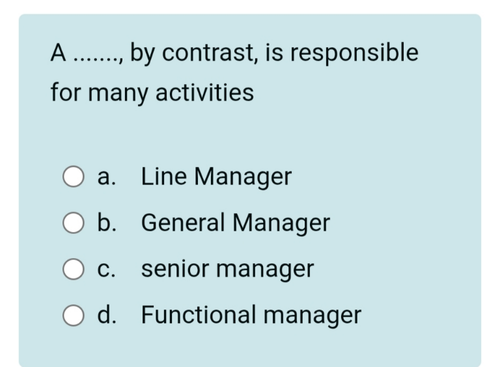Click the word "responsible" in the question
Image resolution: width=500 pixels, height=367 pixels.
(x=354, y=53)
